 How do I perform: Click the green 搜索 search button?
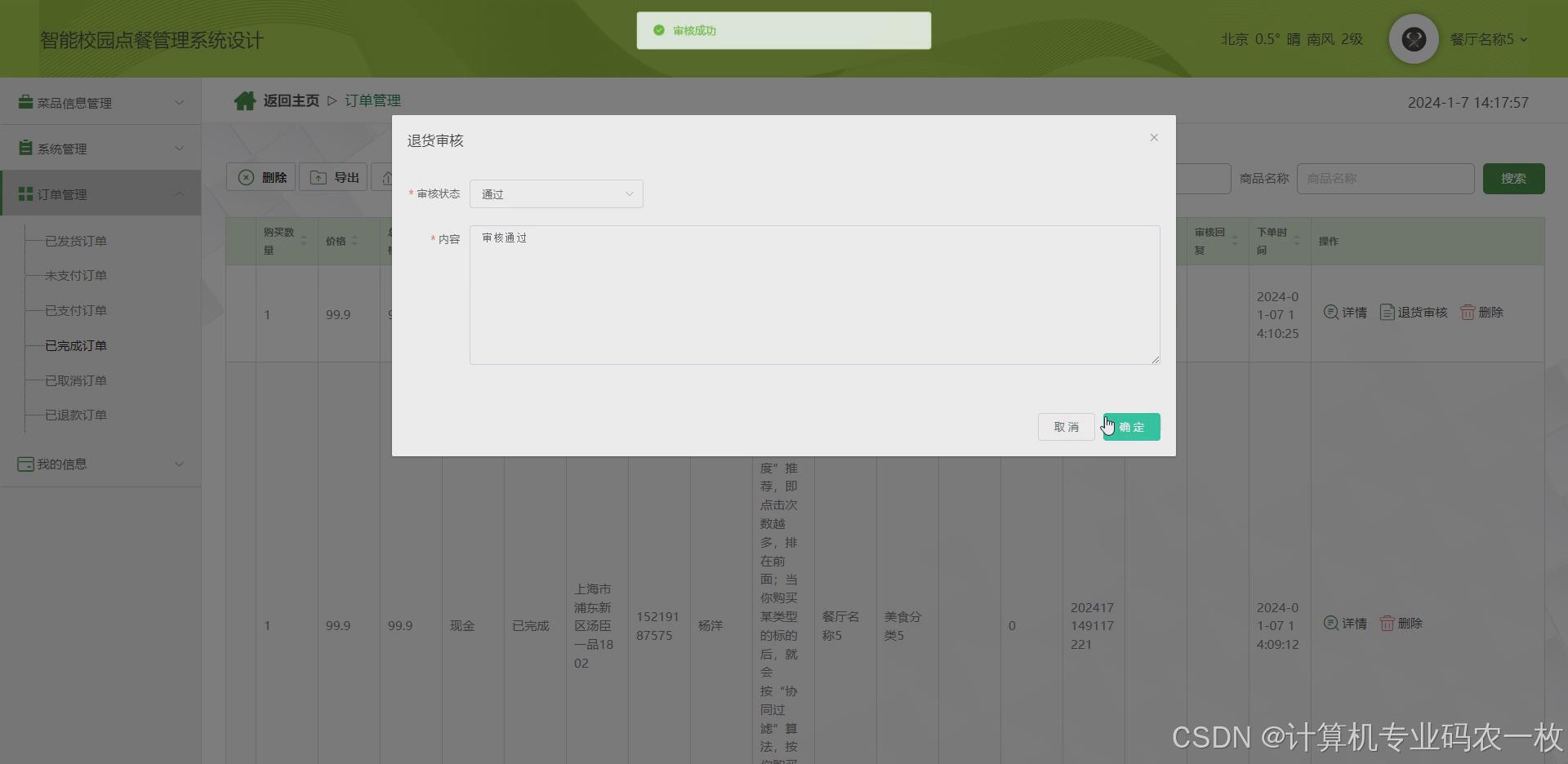(1513, 178)
